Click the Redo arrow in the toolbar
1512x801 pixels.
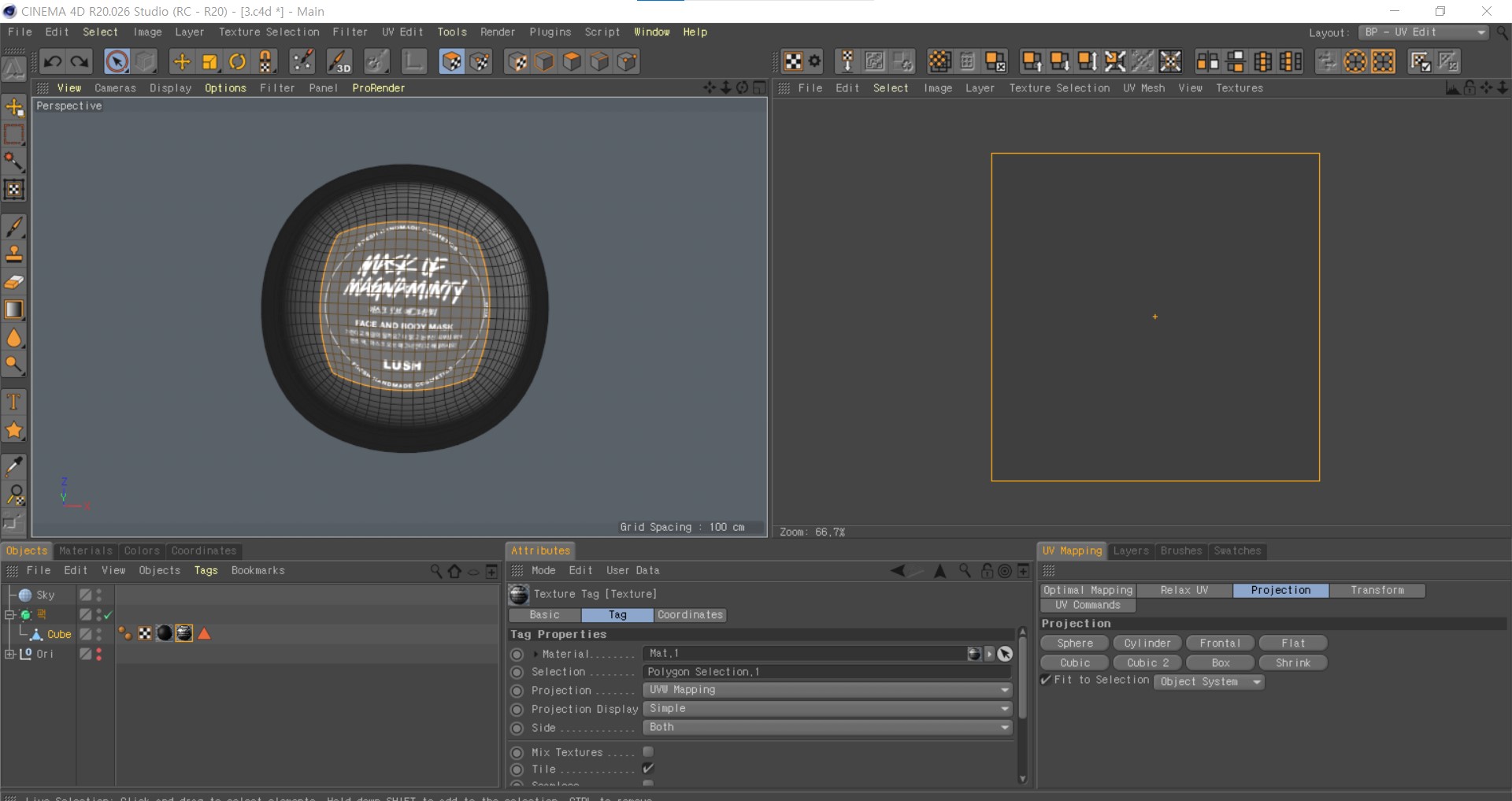click(80, 61)
